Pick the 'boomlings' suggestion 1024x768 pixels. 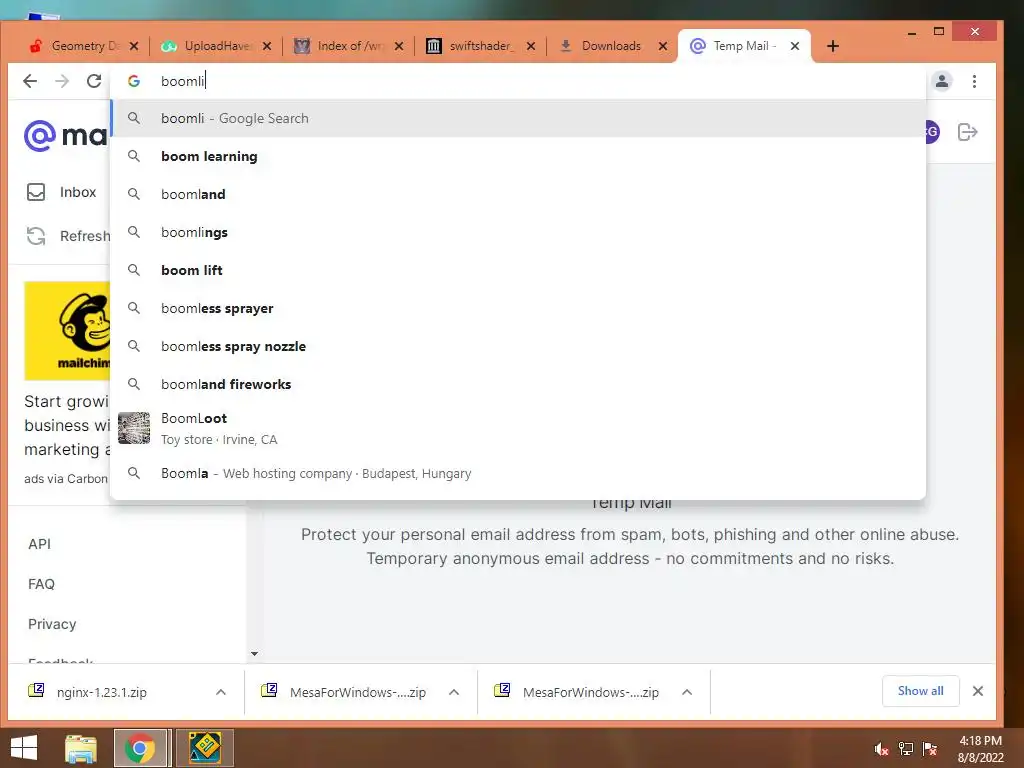click(x=518, y=232)
